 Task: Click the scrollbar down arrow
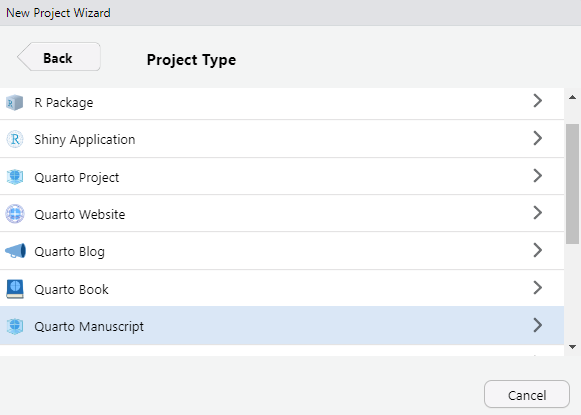572,347
